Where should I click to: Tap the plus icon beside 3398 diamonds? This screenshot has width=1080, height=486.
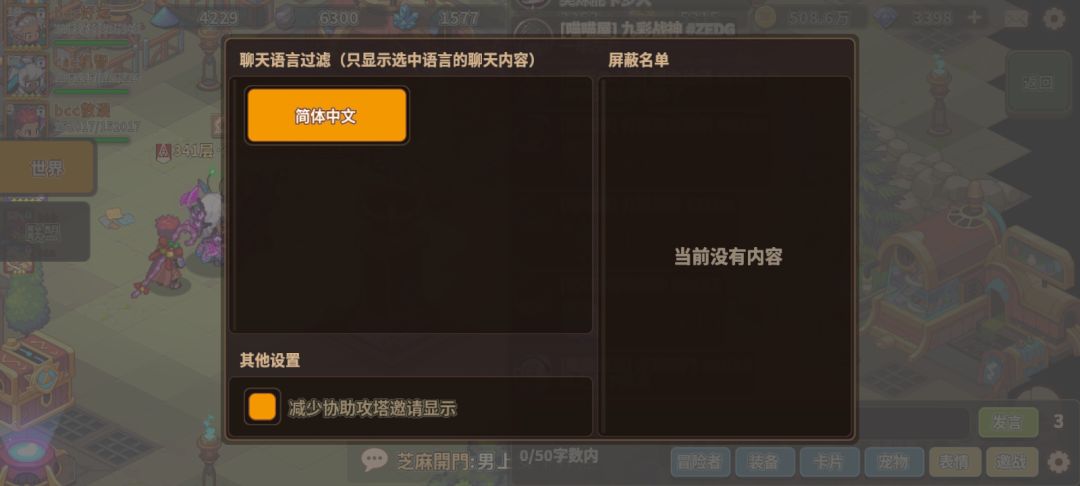tap(974, 18)
